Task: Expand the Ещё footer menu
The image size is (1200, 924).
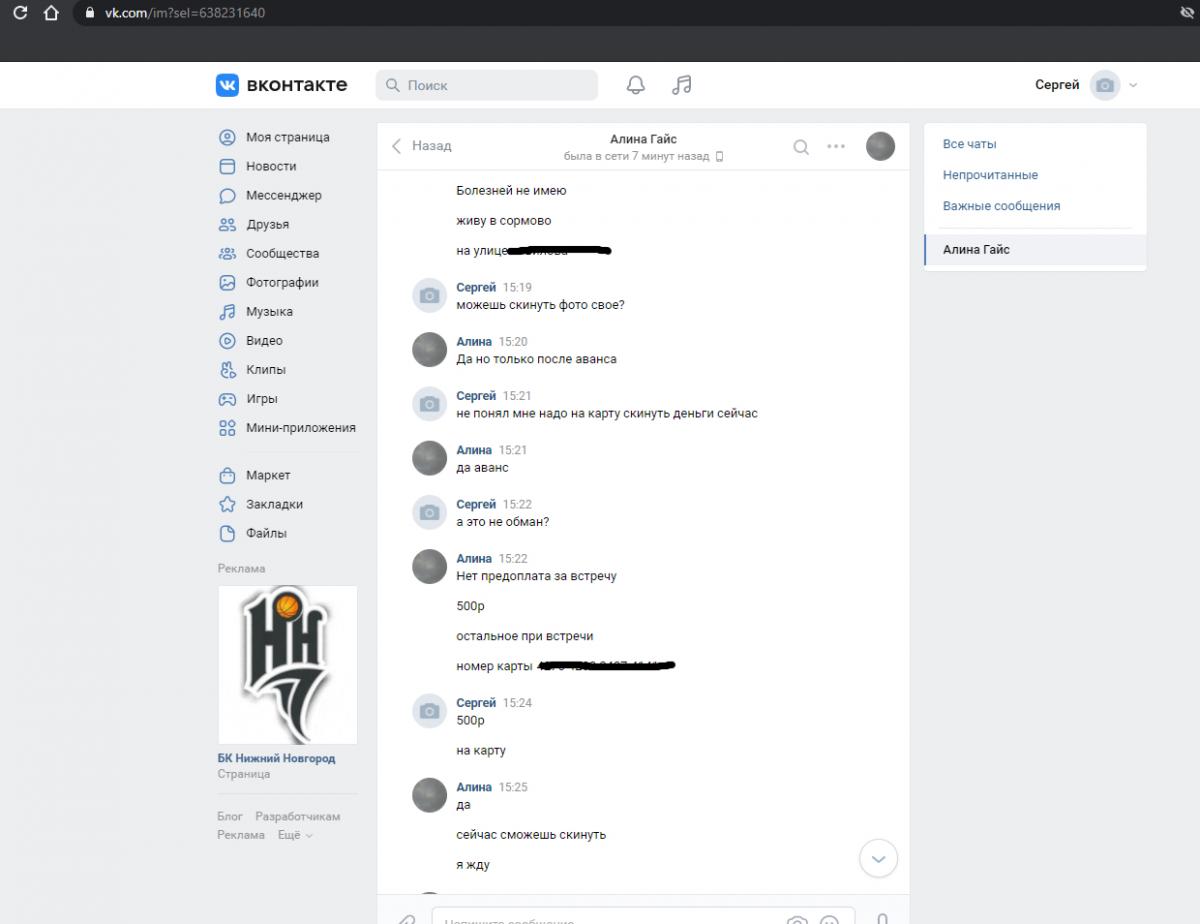Action: (x=295, y=835)
